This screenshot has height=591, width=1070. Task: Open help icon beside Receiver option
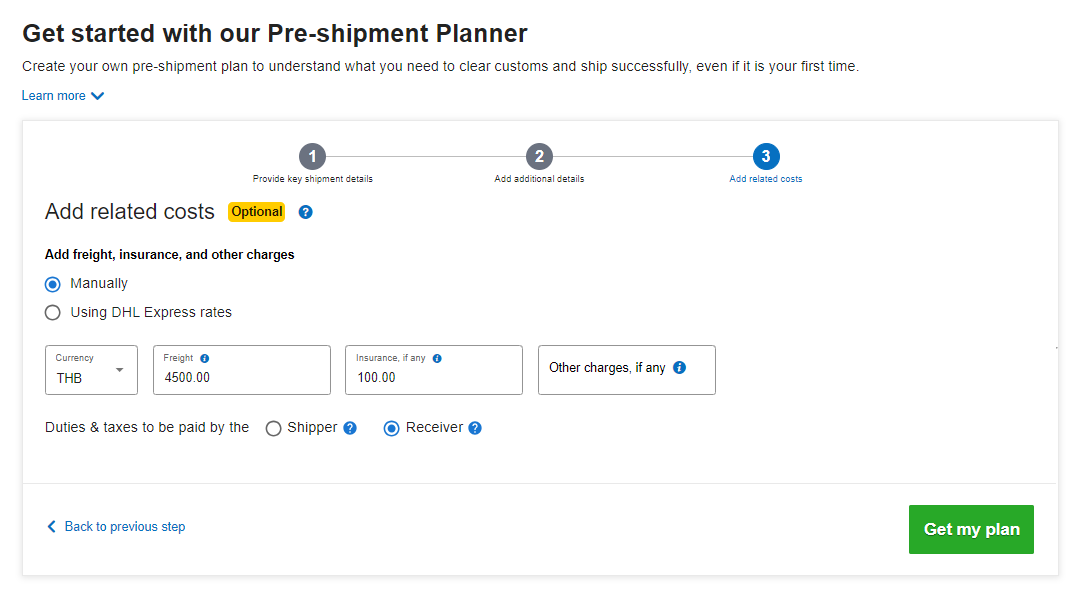(476, 428)
